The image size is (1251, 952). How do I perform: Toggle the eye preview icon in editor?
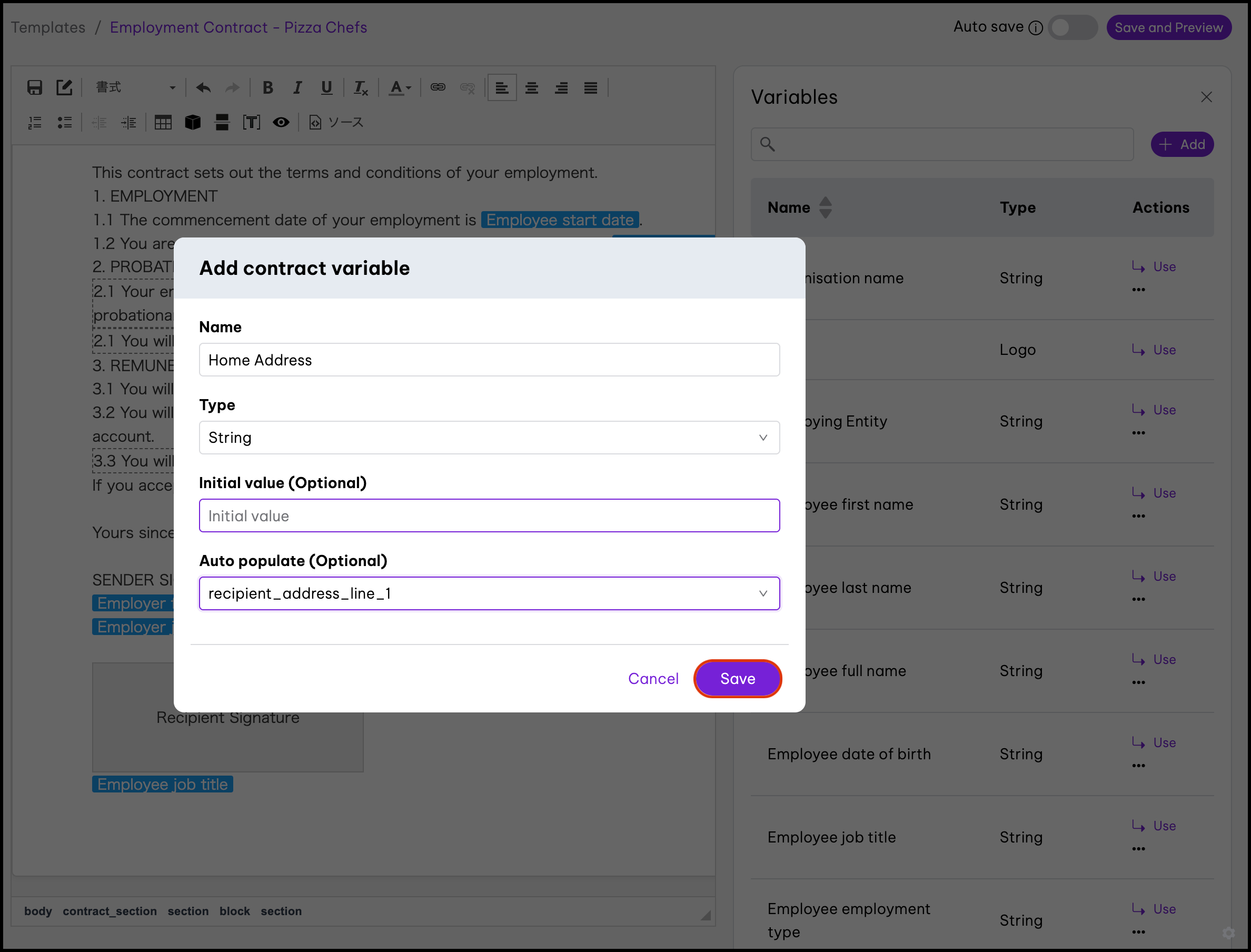(x=281, y=122)
